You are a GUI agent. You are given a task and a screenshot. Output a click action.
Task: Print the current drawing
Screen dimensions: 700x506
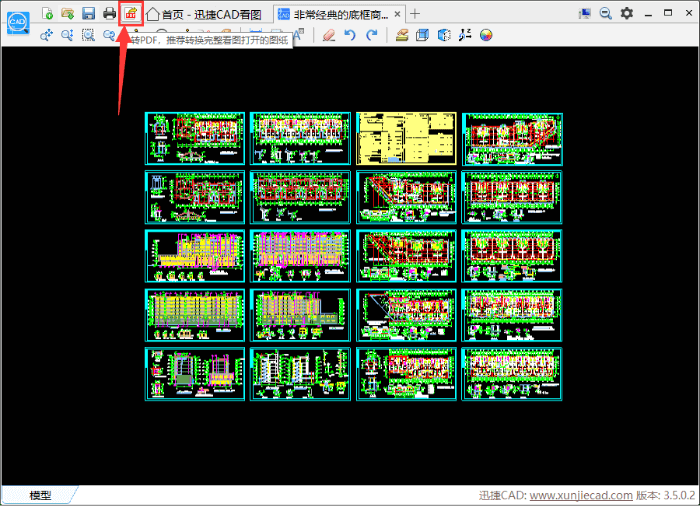coord(109,13)
